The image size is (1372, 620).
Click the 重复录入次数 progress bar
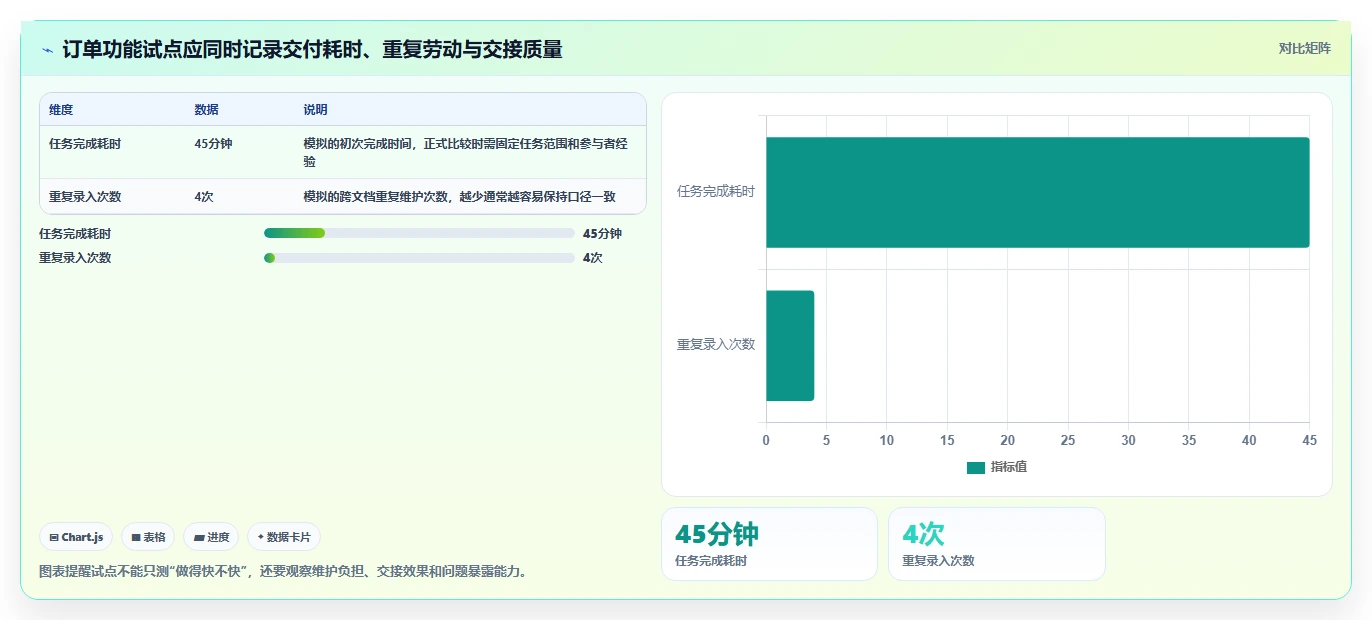pyautogui.click(x=419, y=257)
